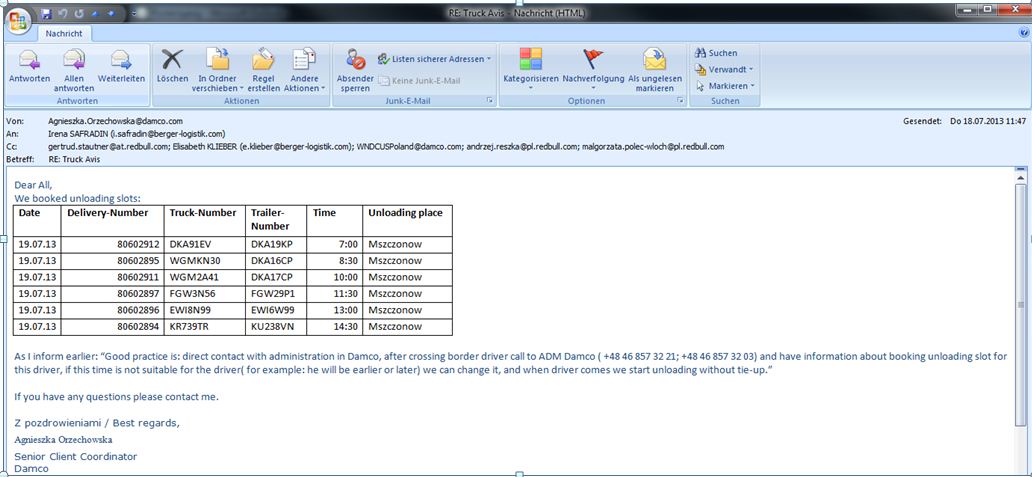The height and width of the screenshot is (477, 1032).
Task: Minimize the message window
Action: [967, 9]
